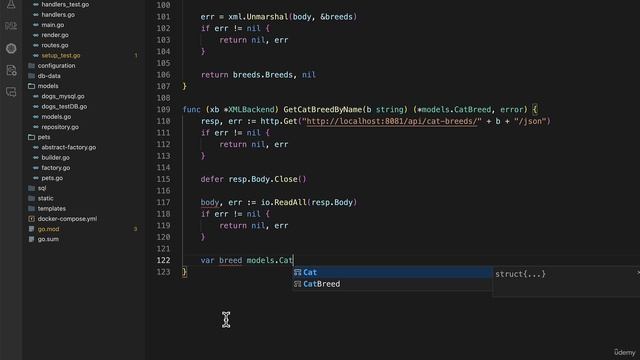Open the Remote Explorer activity bar icon
This screenshot has width=640, height=360.
point(11,26)
